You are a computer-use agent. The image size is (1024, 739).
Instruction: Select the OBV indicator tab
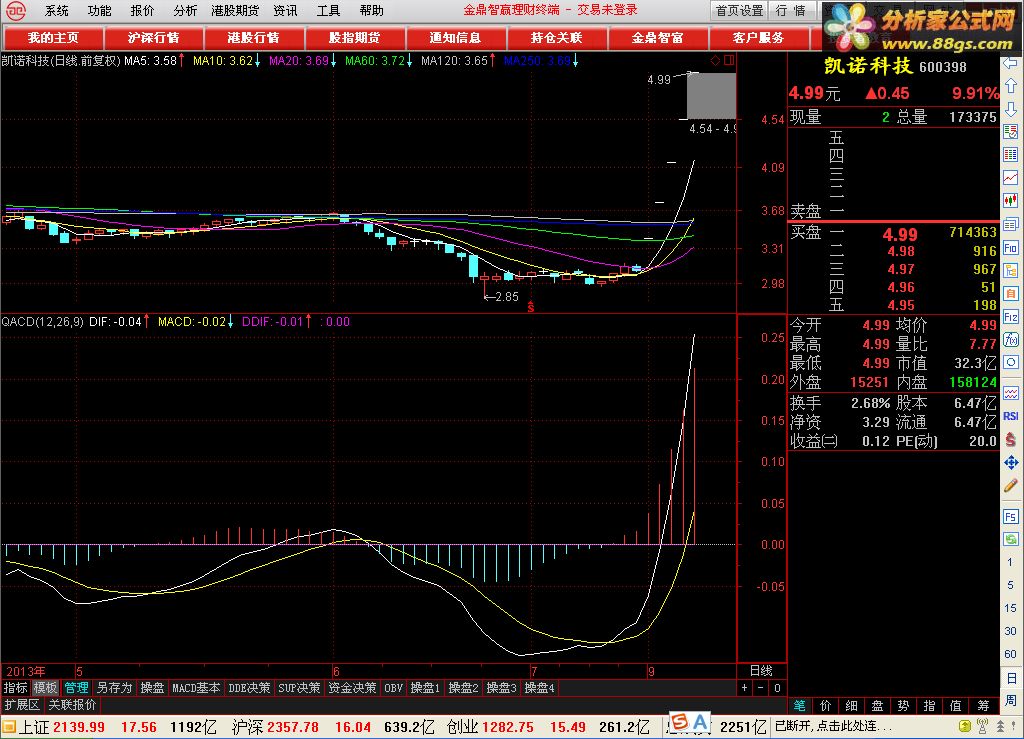(x=393, y=687)
